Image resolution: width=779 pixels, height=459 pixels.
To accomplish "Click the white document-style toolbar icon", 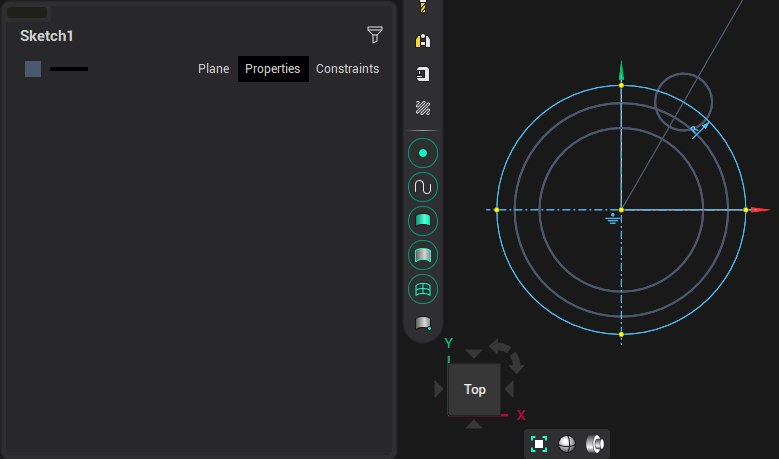I will [423, 74].
